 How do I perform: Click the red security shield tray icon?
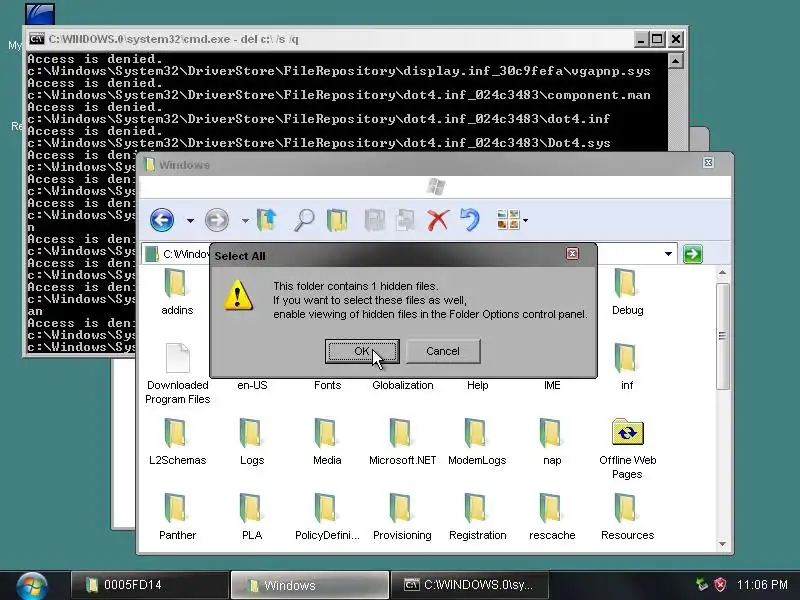click(x=720, y=584)
